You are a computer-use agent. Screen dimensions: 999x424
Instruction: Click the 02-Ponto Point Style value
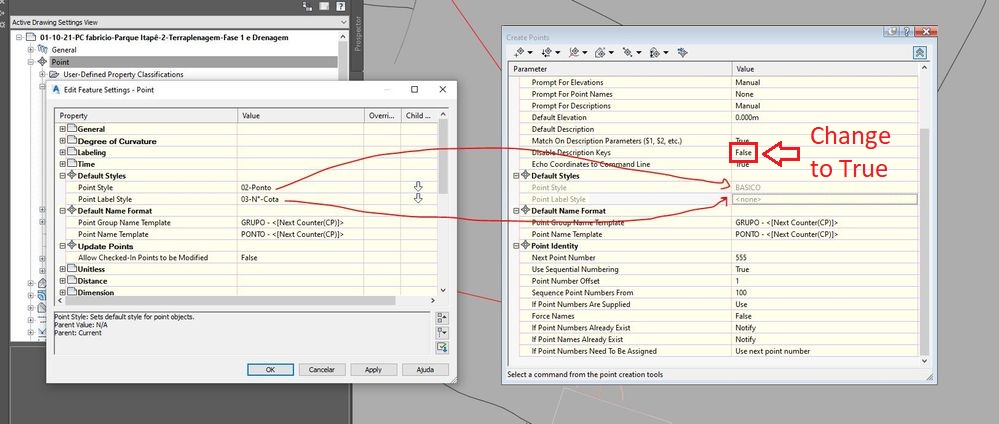(256, 187)
